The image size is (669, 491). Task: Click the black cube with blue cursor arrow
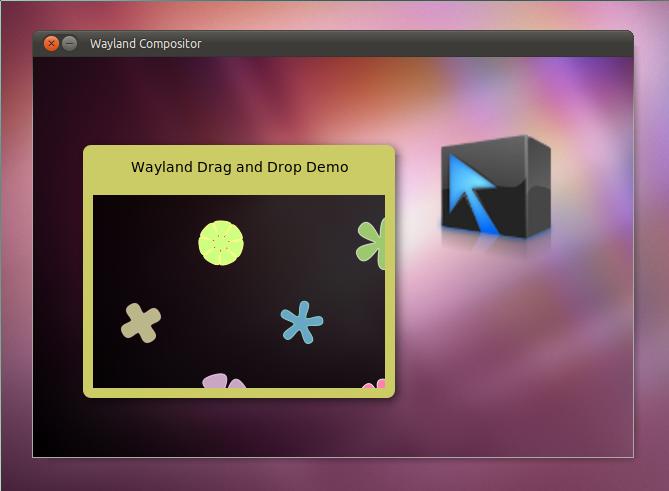point(496,186)
